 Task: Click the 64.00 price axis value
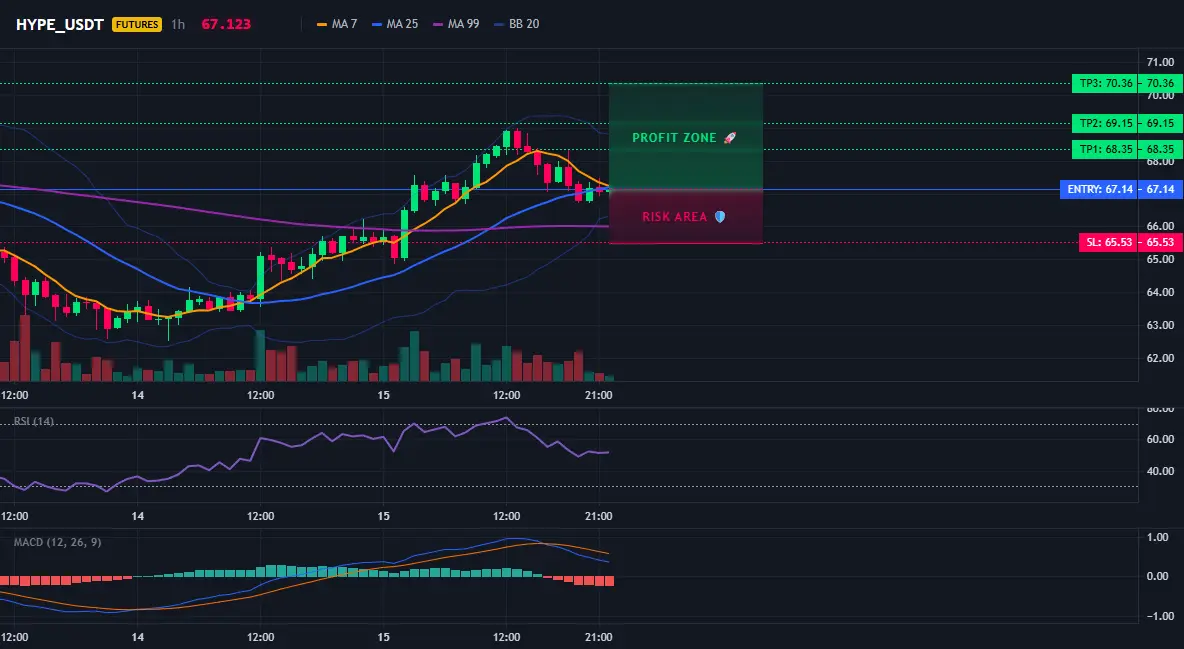(1161, 292)
